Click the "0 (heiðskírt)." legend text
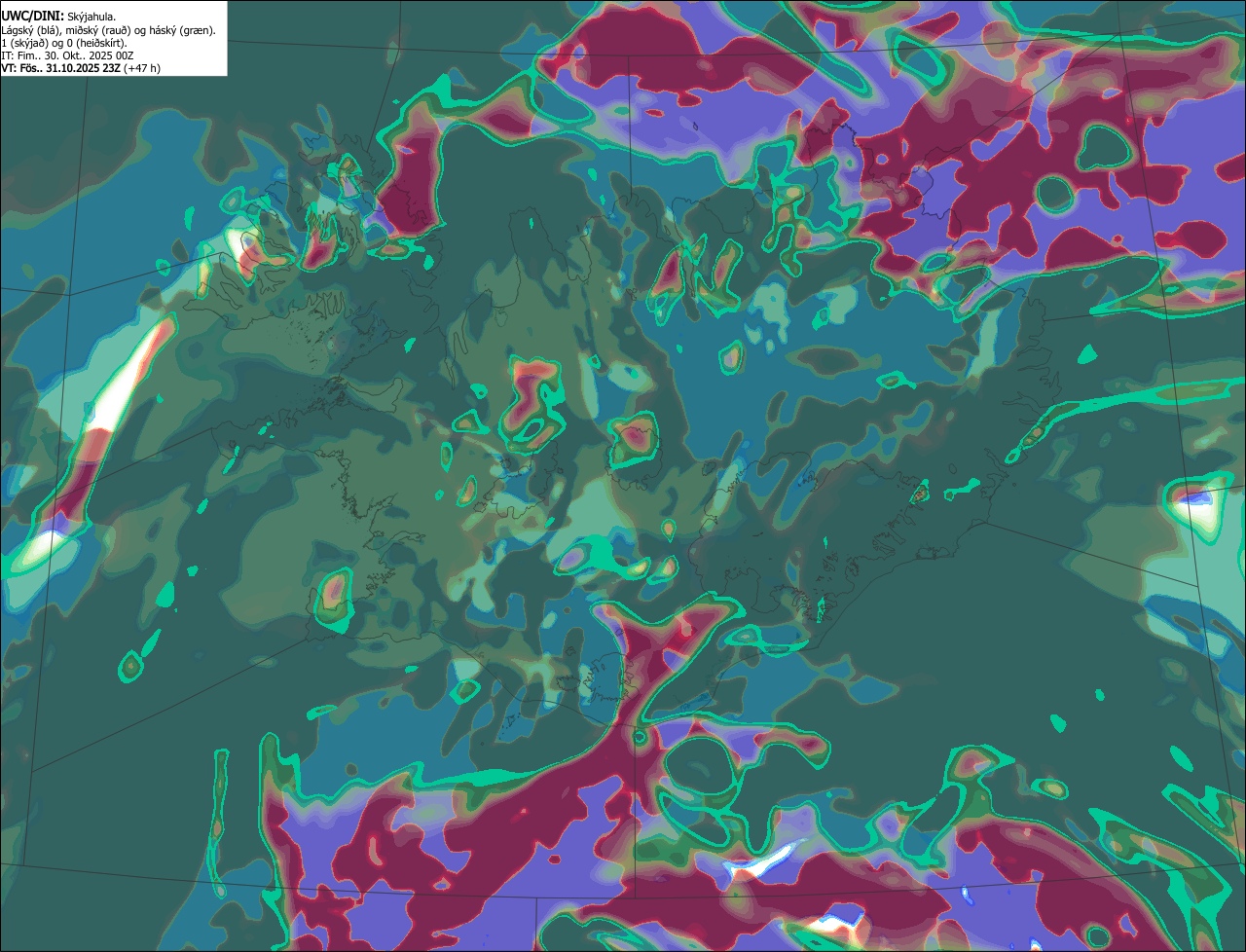The height and width of the screenshot is (952, 1246). coord(96,44)
